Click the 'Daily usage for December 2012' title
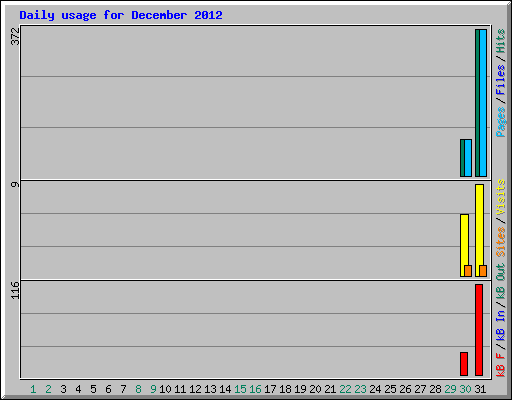Screen dimensions: 512x400 pos(121,15)
